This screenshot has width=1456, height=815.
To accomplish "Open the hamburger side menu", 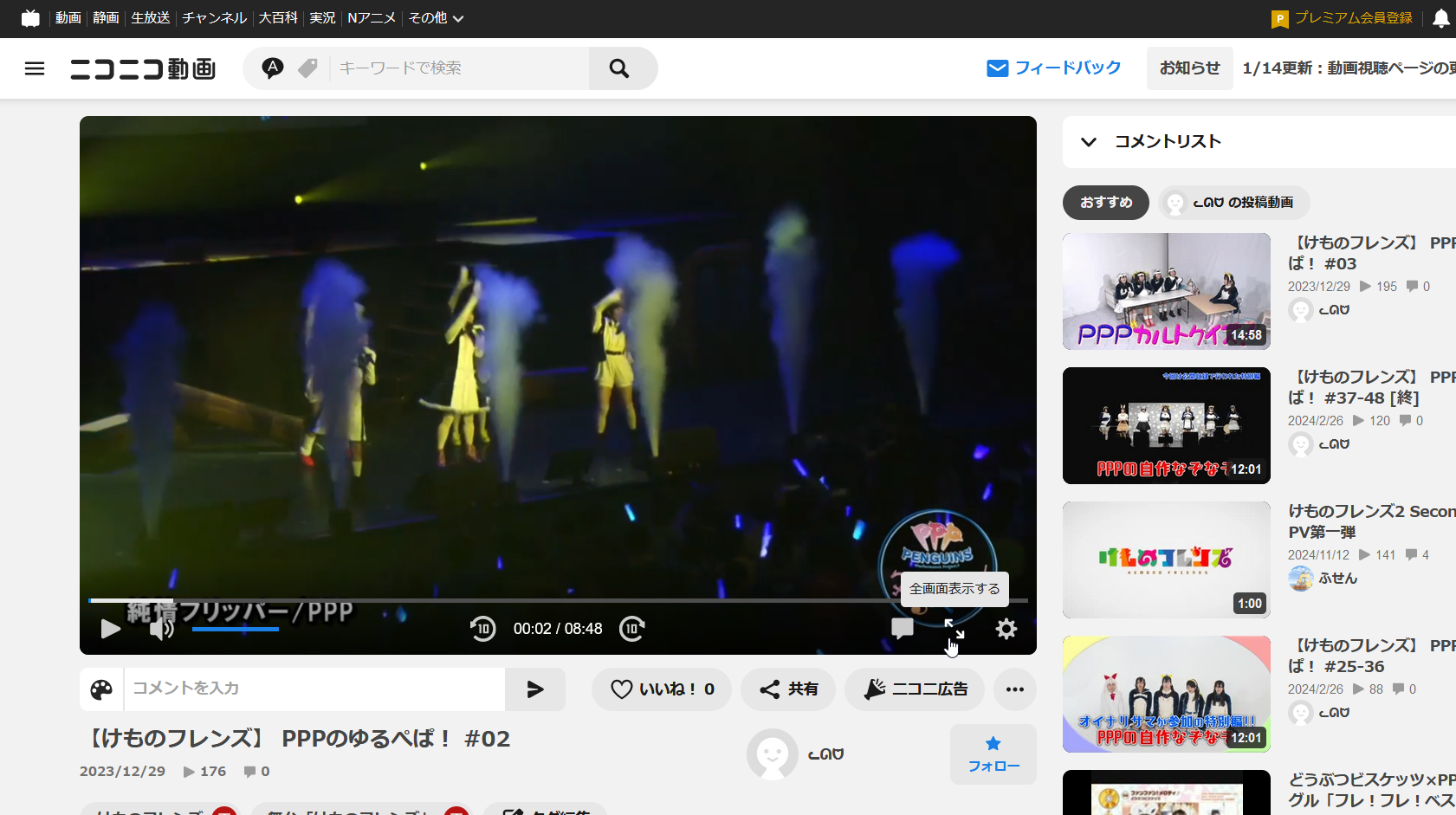I will pyautogui.click(x=35, y=68).
